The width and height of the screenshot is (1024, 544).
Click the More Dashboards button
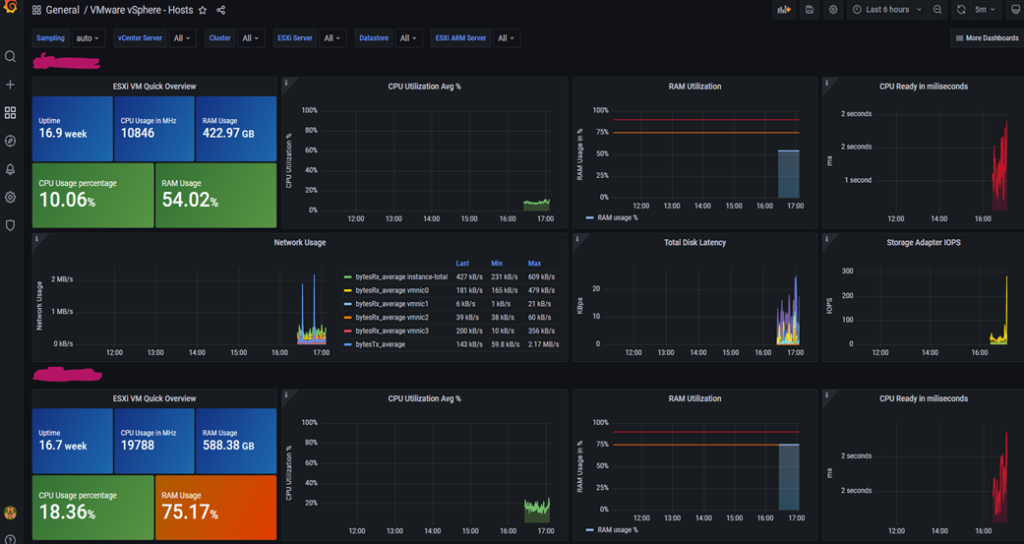987,38
